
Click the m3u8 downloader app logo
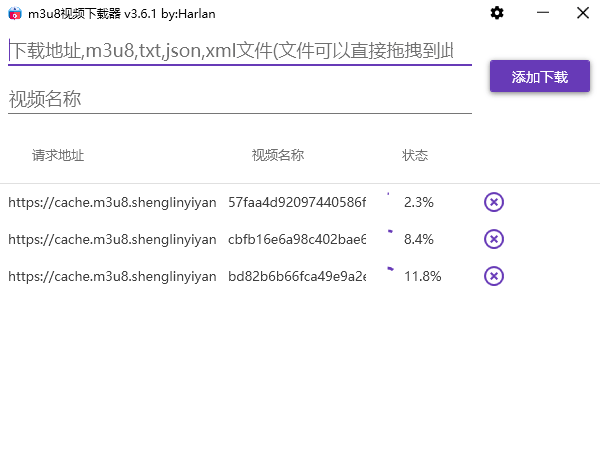click(x=15, y=13)
